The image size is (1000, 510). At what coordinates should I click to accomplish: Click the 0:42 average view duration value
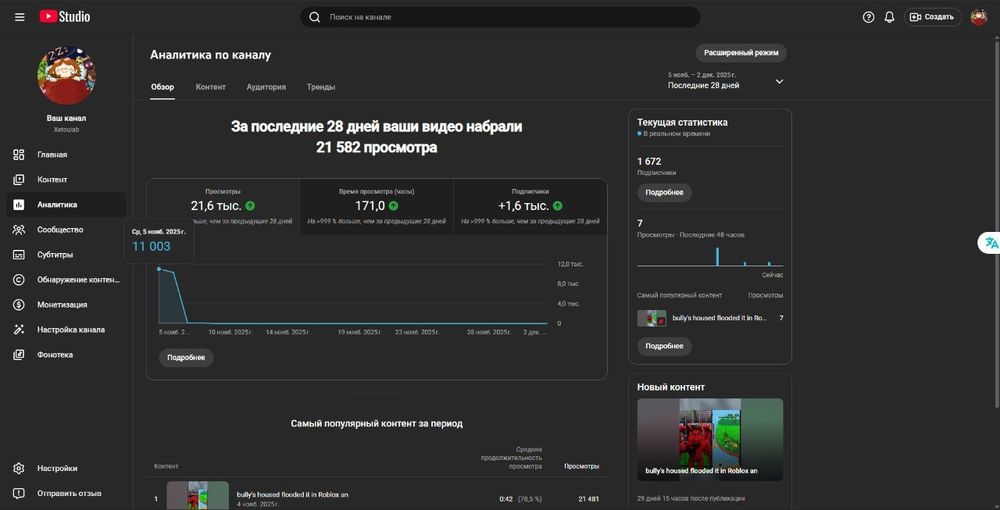[506, 499]
